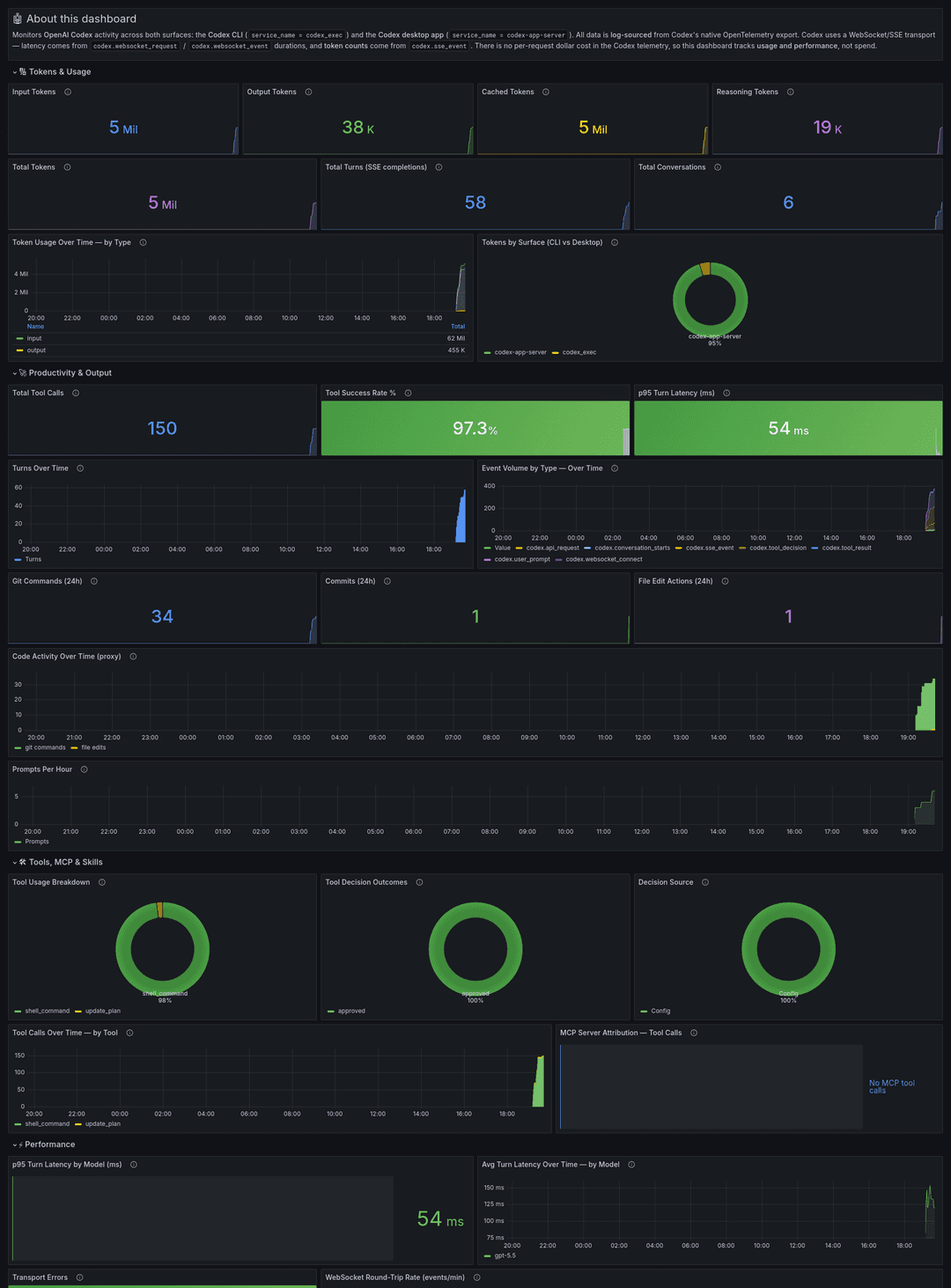Image resolution: width=951 pixels, height=1288 pixels.
Task: Open info icon for Avg Turn Latency Over Time
Action: 631,1165
